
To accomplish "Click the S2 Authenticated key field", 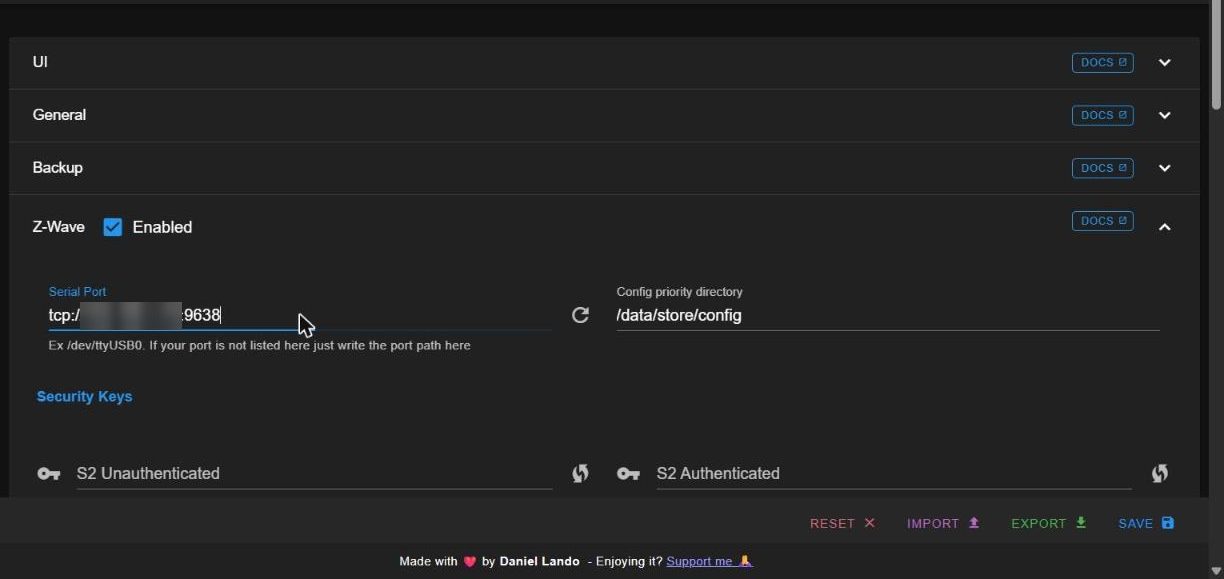I will point(894,473).
